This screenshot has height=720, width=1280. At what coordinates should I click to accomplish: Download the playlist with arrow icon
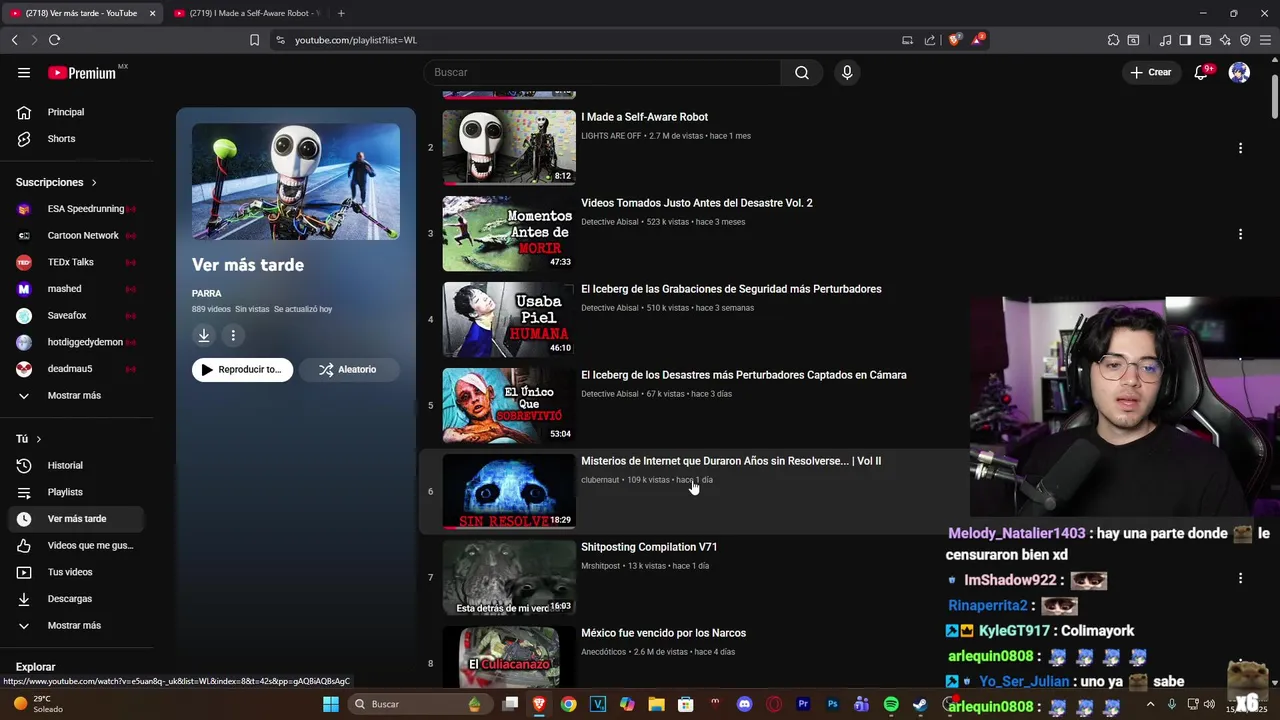point(204,336)
